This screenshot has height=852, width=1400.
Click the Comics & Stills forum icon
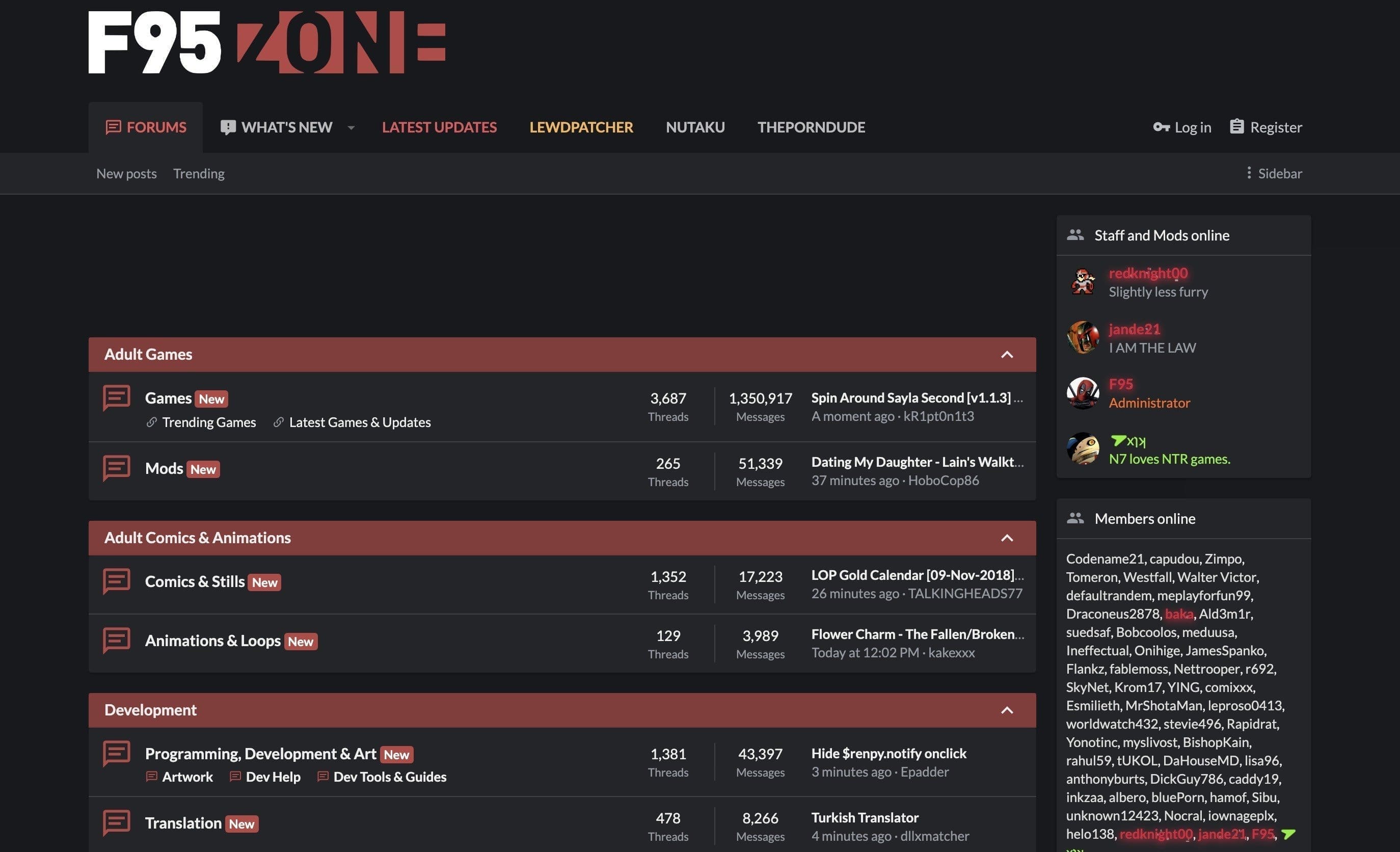point(117,581)
